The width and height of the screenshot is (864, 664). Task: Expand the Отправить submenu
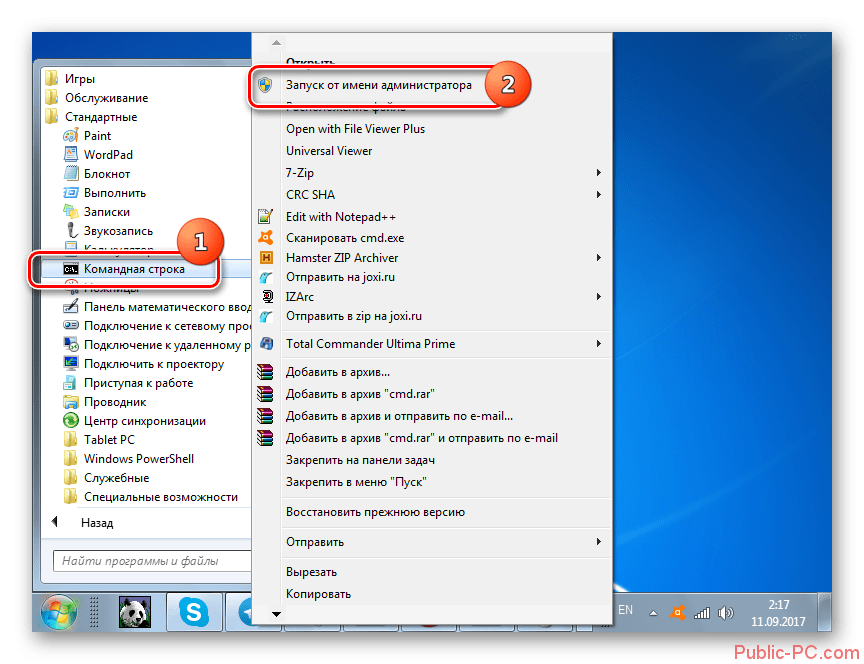(598, 542)
